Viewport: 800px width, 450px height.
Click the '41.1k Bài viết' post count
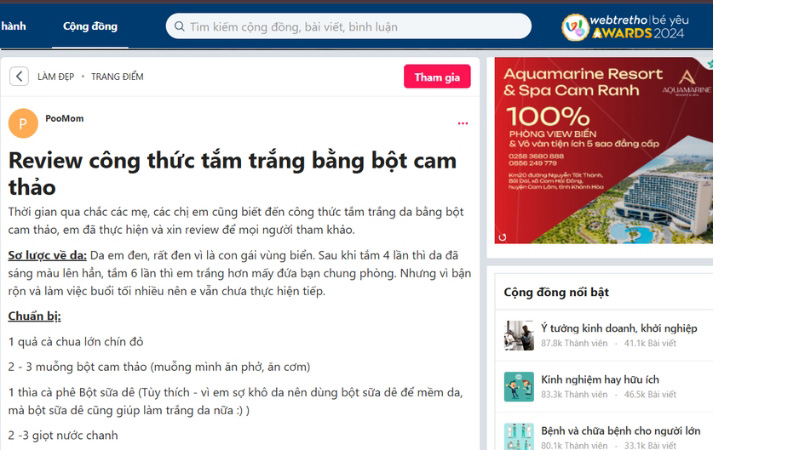point(650,343)
